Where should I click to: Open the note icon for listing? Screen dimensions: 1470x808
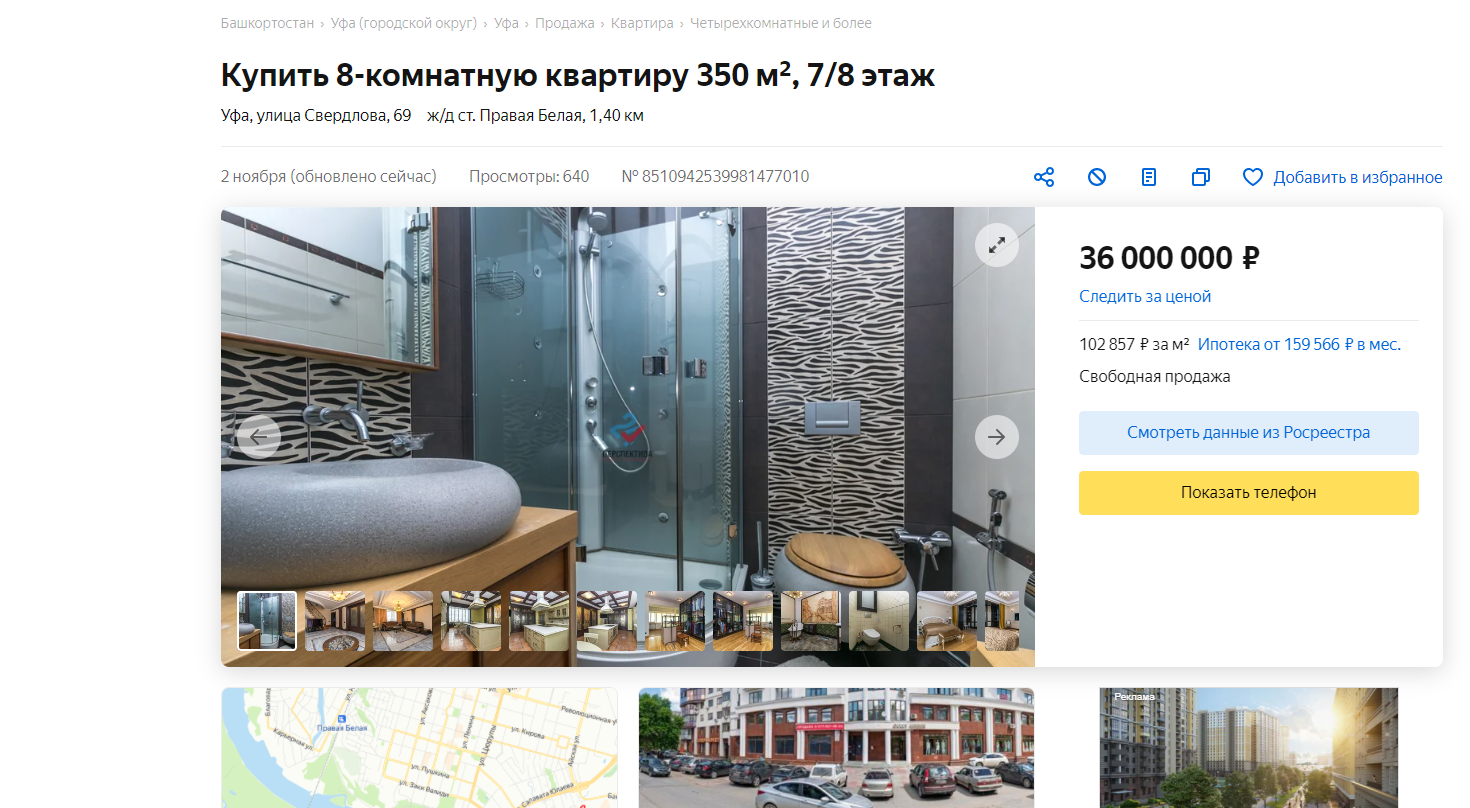pyautogui.click(x=1149, y=177)
